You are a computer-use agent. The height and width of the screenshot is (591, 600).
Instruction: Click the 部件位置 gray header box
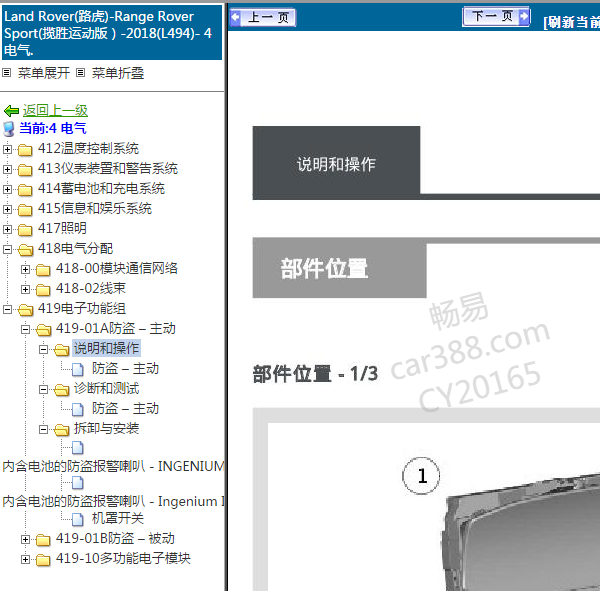tap(339, 268)
